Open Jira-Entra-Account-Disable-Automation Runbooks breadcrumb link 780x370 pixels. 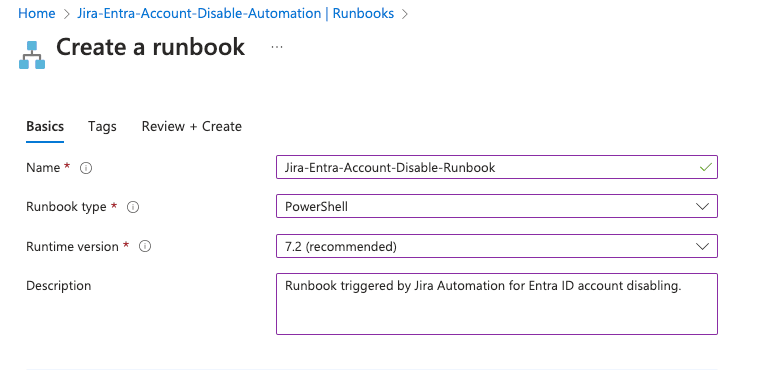pyautogui.click(x=235, y=13)
